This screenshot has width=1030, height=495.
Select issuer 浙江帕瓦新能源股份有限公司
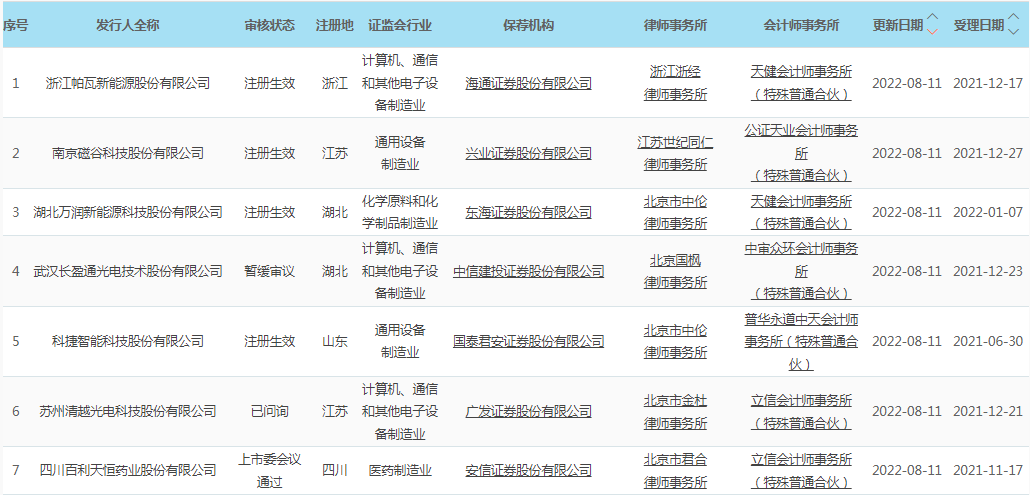[x=128, y=83]
